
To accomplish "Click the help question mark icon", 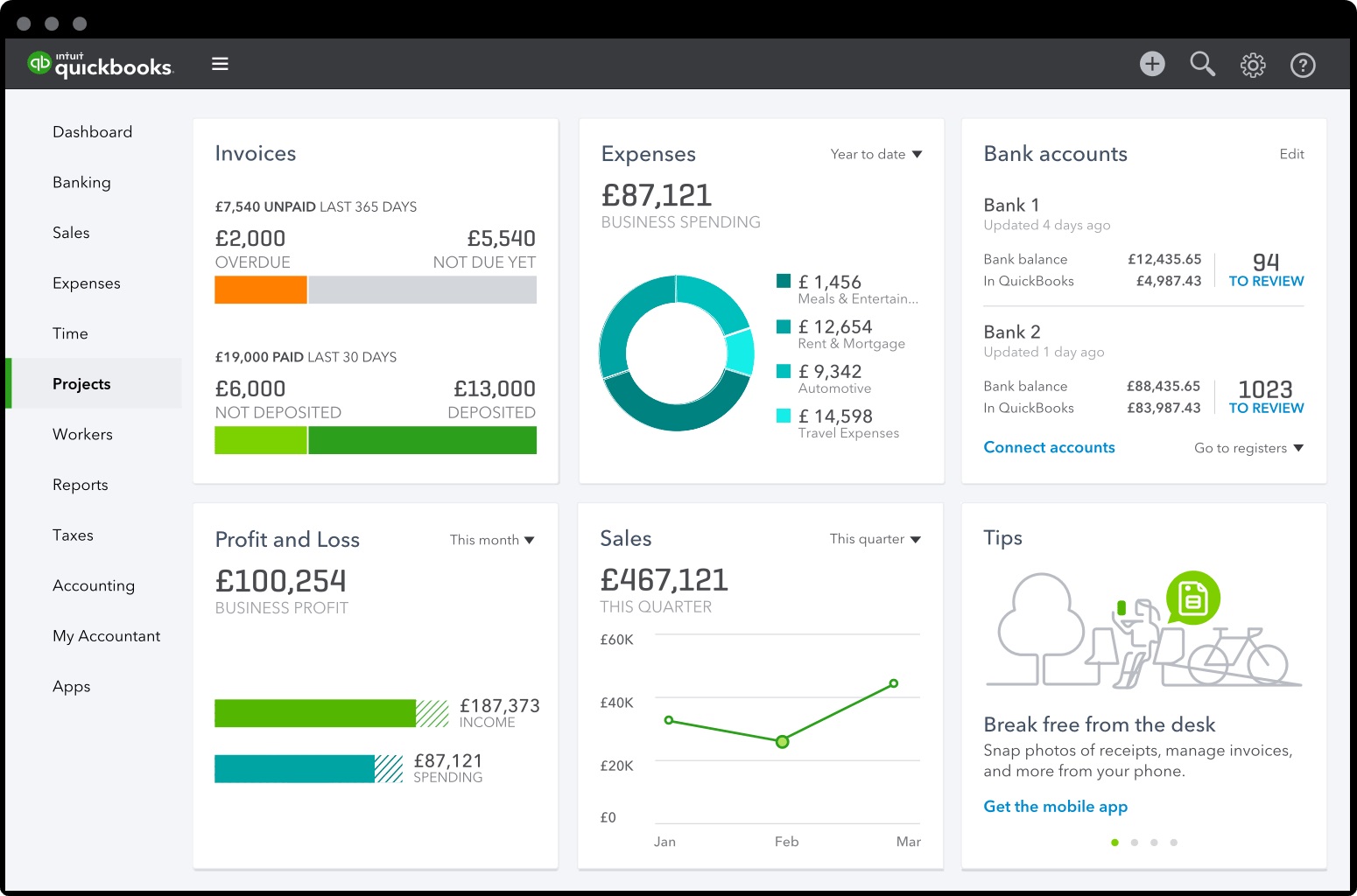I will (x=1303, y=64).
